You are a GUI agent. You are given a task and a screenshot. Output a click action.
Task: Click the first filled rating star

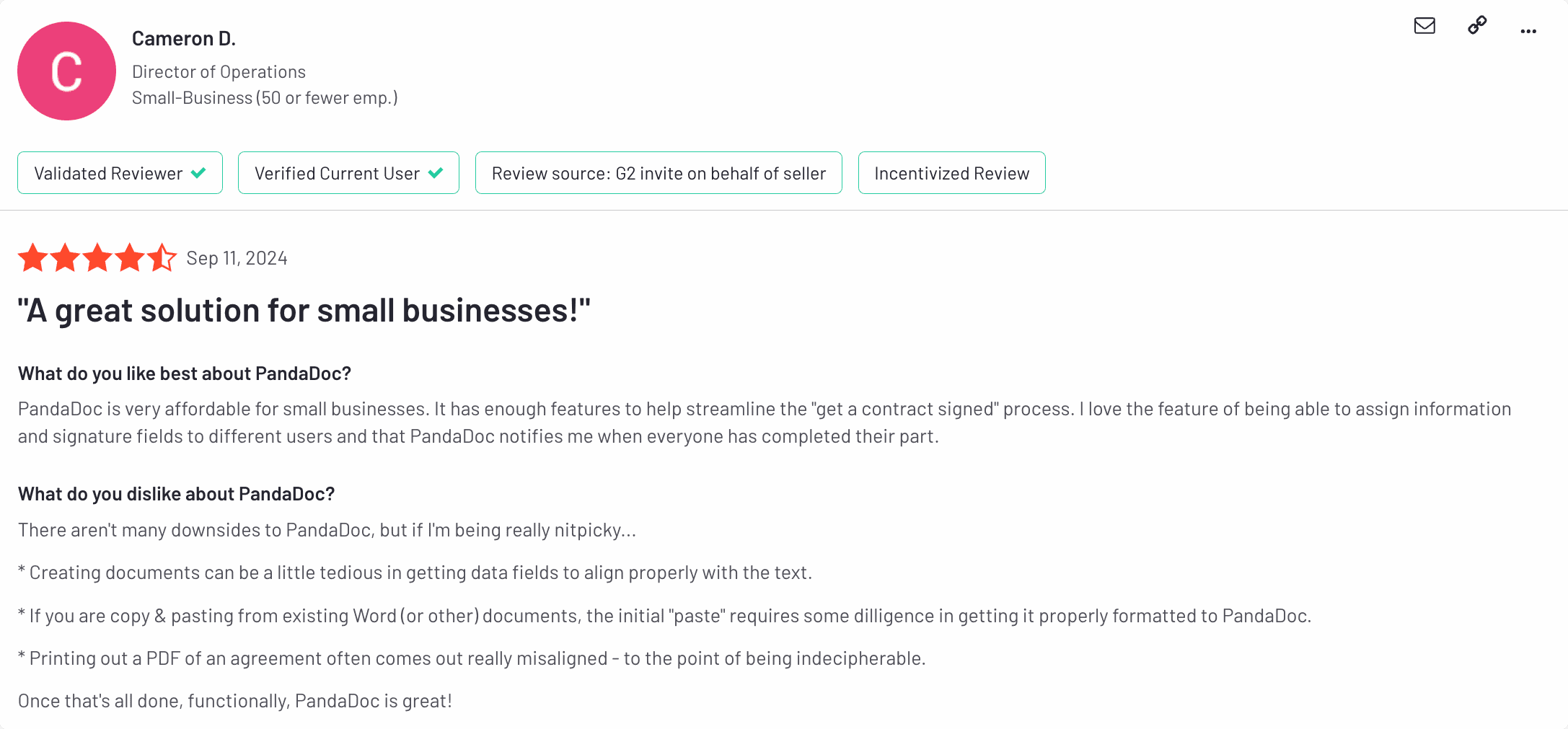[x=33, y=257]
